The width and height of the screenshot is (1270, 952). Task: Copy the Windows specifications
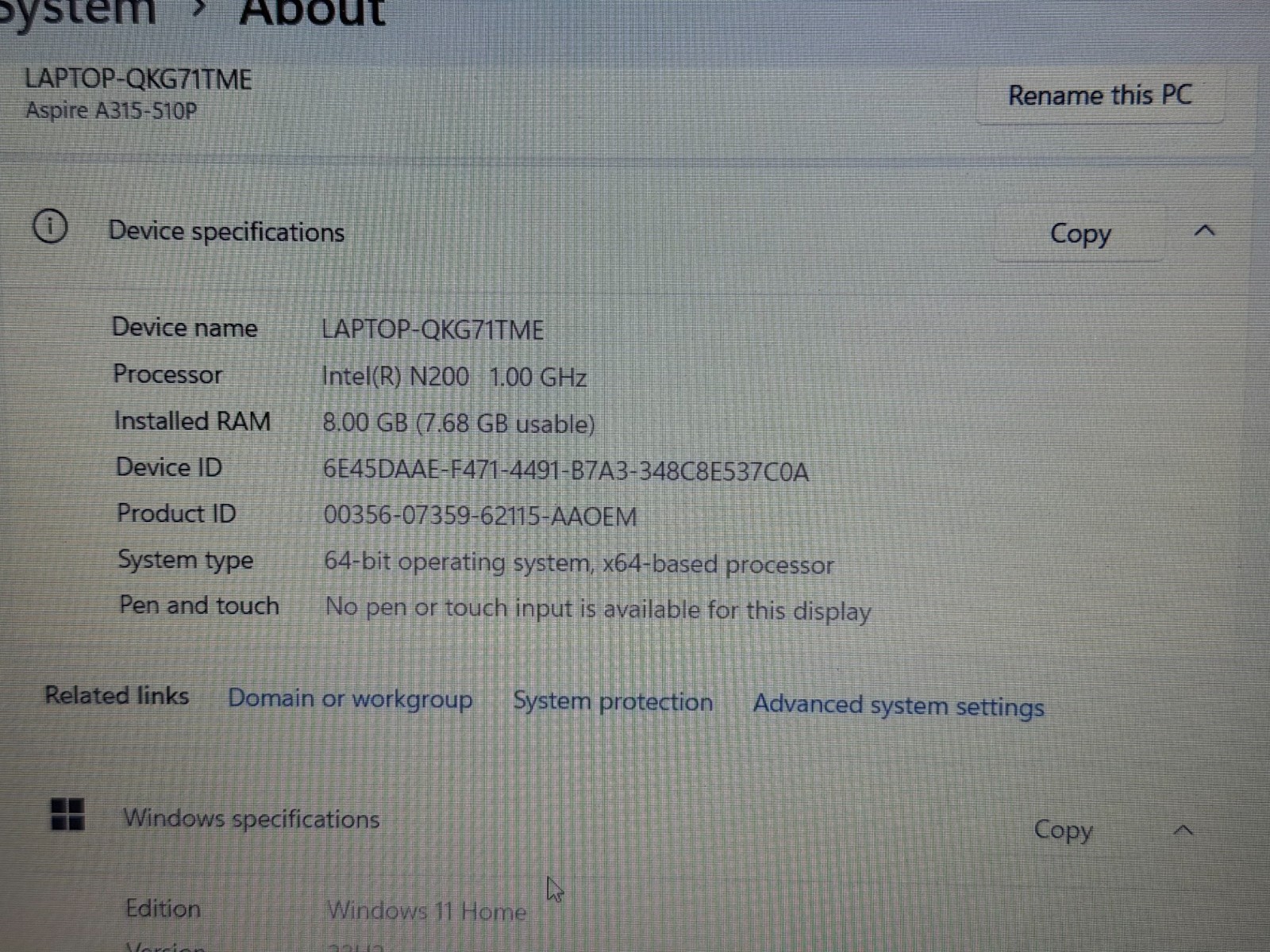point(1064,830)
